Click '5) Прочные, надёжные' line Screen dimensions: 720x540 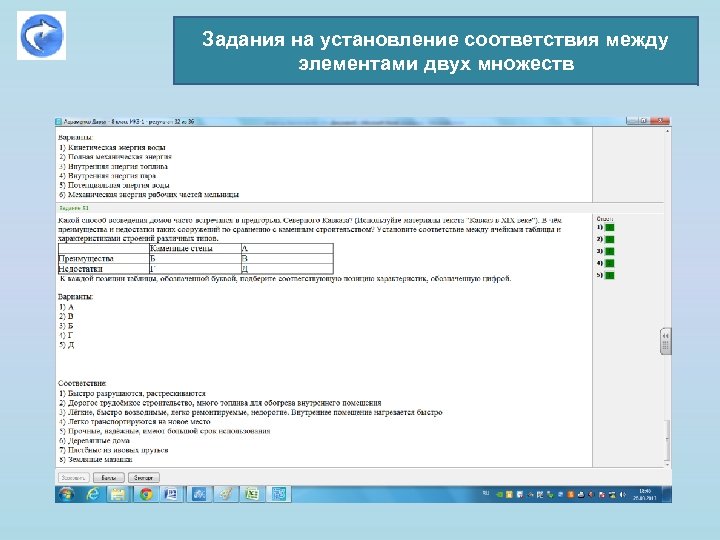click(165, 431)
